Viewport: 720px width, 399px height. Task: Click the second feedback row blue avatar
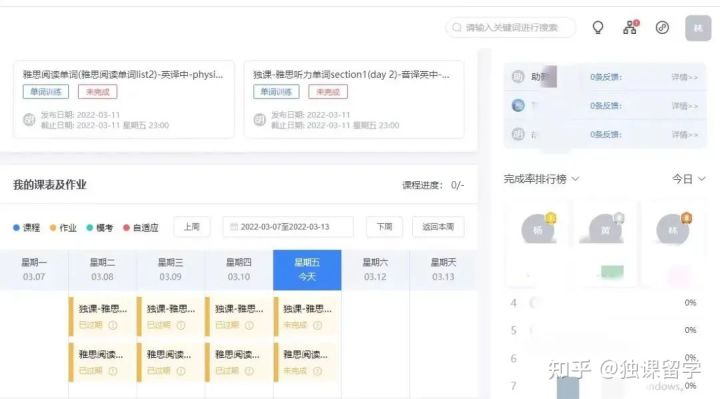[518, 106]
